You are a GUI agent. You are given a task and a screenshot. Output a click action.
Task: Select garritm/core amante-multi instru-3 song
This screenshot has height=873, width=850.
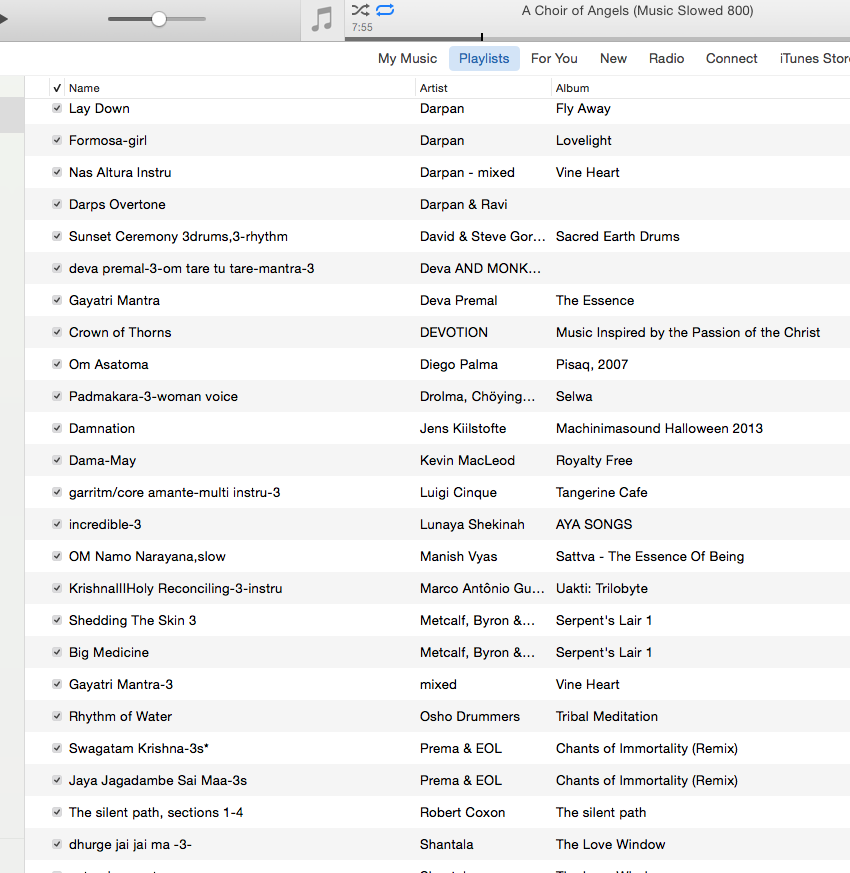175,493
